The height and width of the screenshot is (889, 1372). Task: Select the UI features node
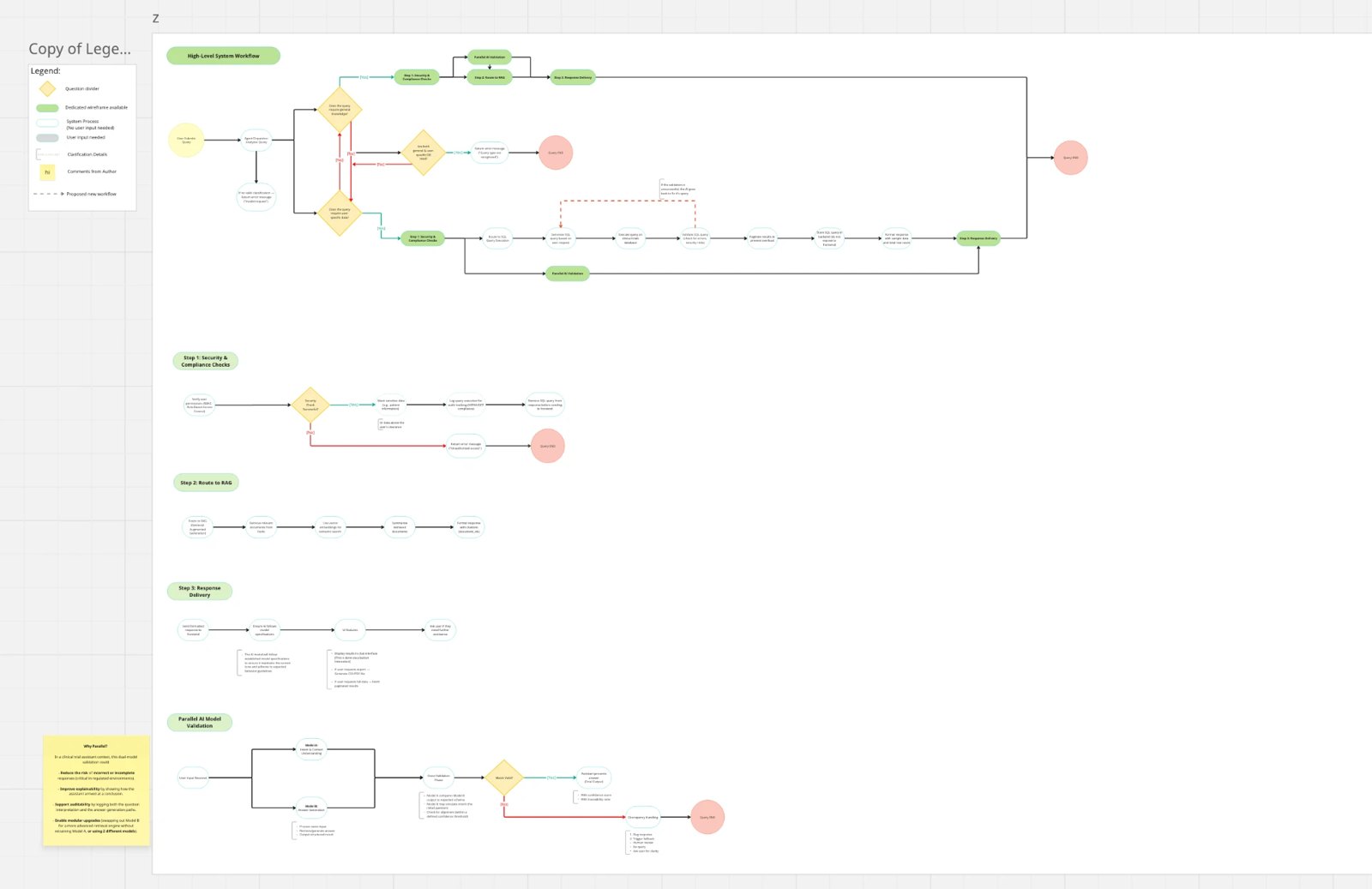[350, 630]
